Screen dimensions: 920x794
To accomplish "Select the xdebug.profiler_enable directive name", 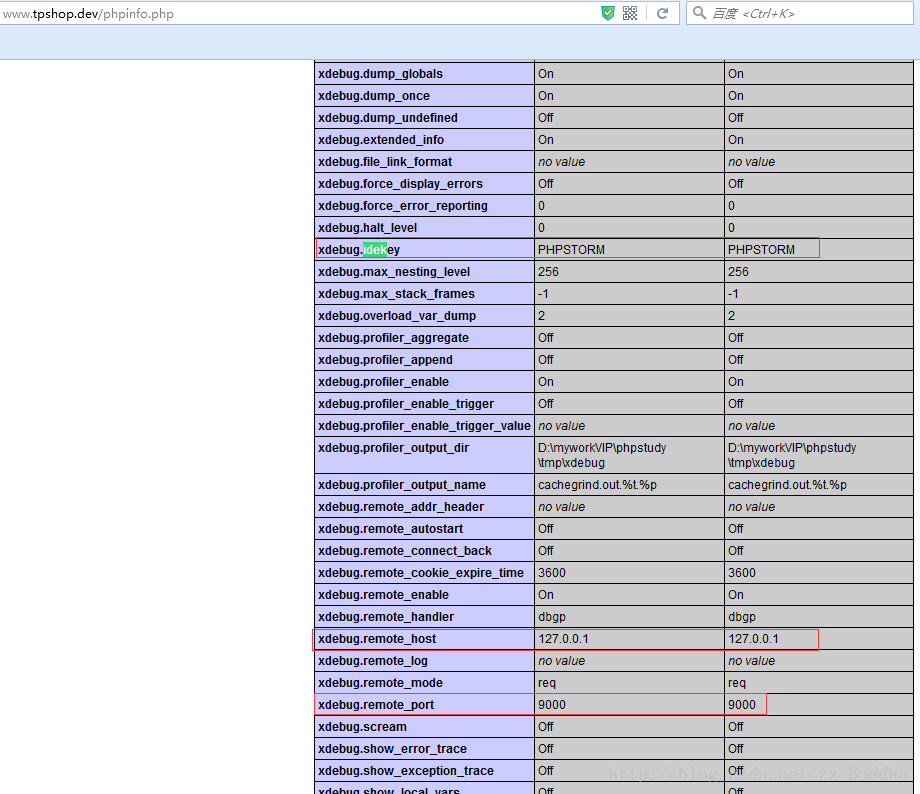I will pyautogui.click(x=383, y=382).
